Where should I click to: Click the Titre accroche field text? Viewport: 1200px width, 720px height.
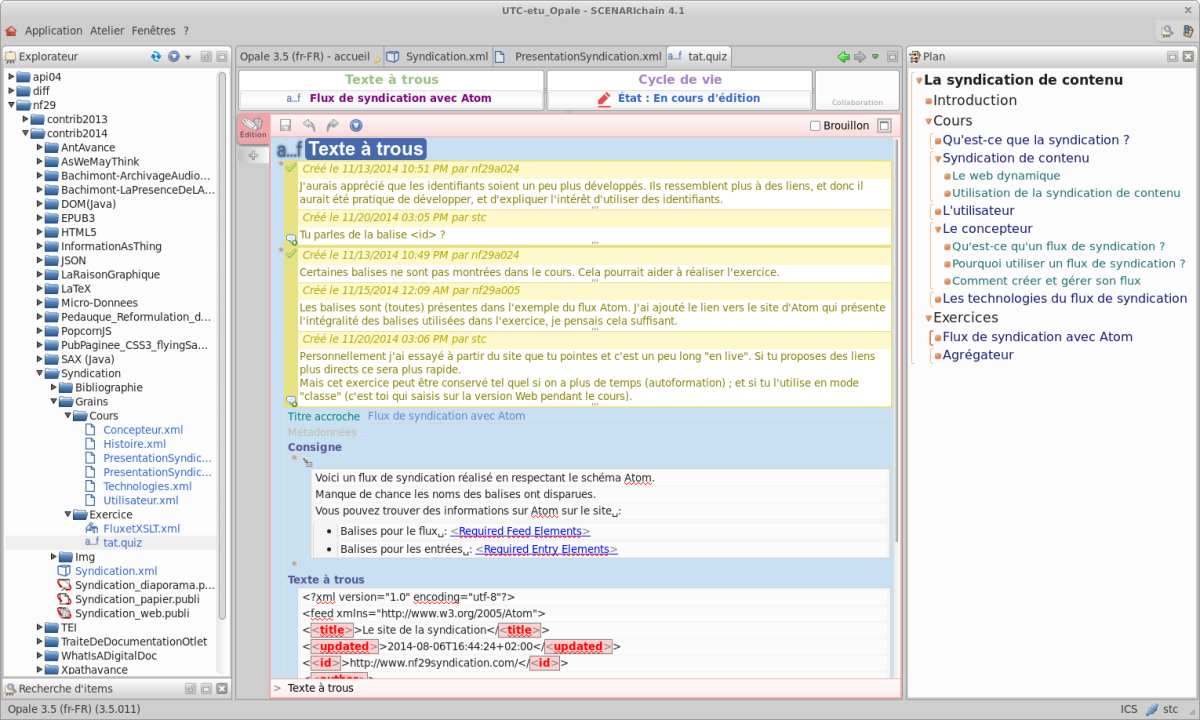(x=446, y=416)
